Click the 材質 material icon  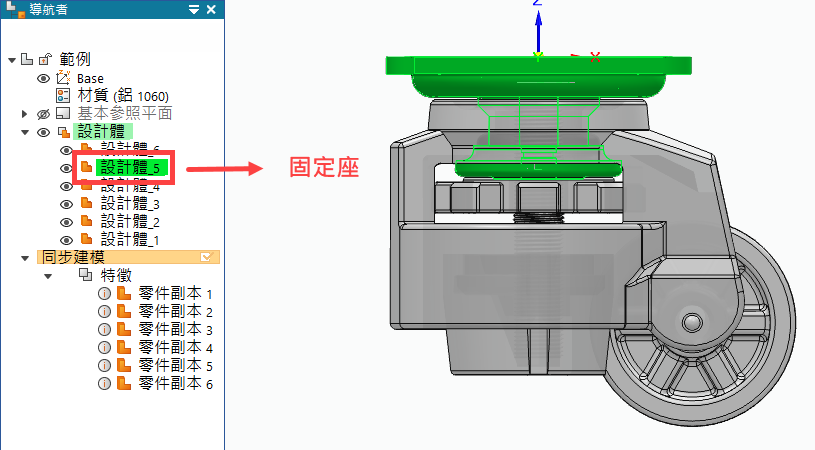pos(63,96)
